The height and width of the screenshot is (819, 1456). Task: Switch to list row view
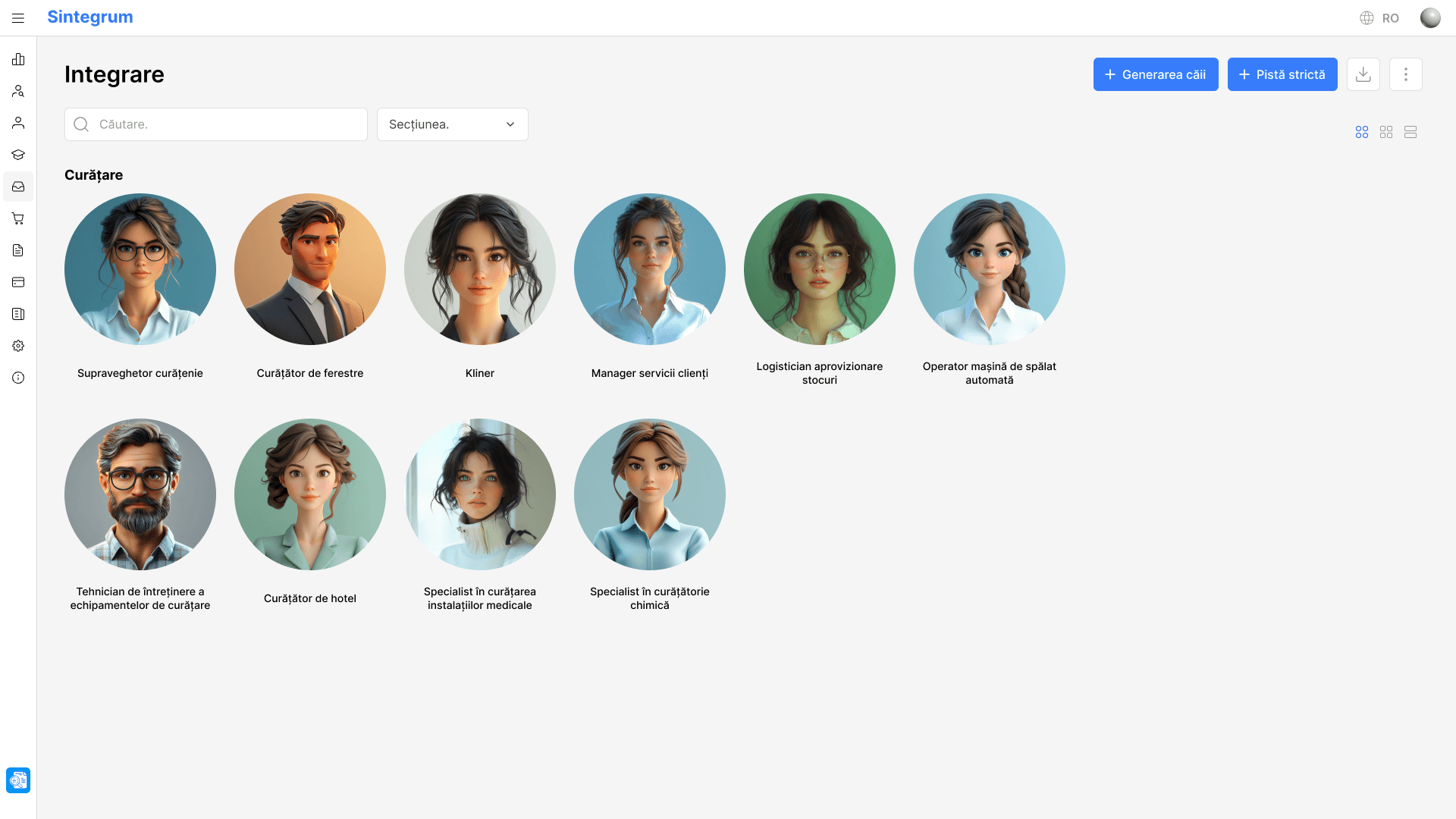pos(1410,132)
